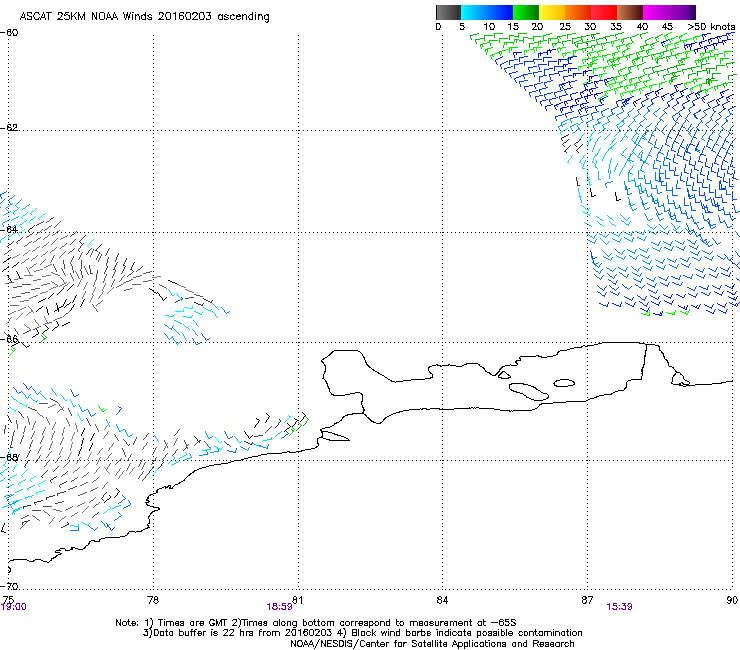Viewport: 740px width, 650px height.
Task: Click the -68 latitude axis label
Action: point(9,457)
